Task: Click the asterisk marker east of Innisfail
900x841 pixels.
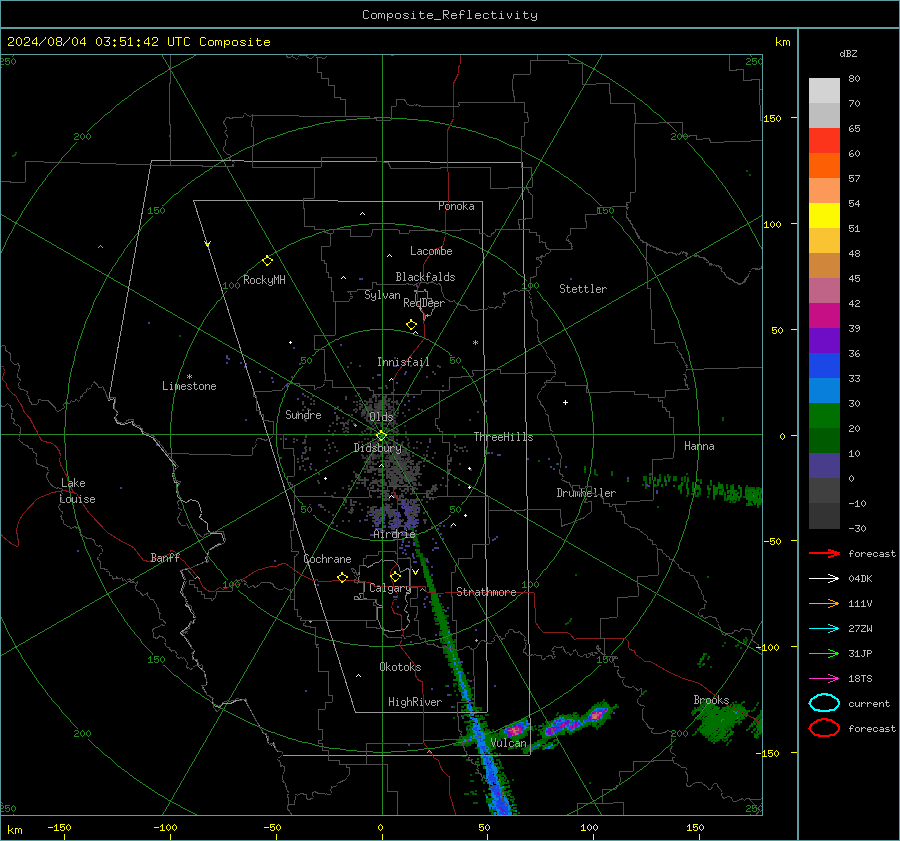Action: tap(475, 343)
